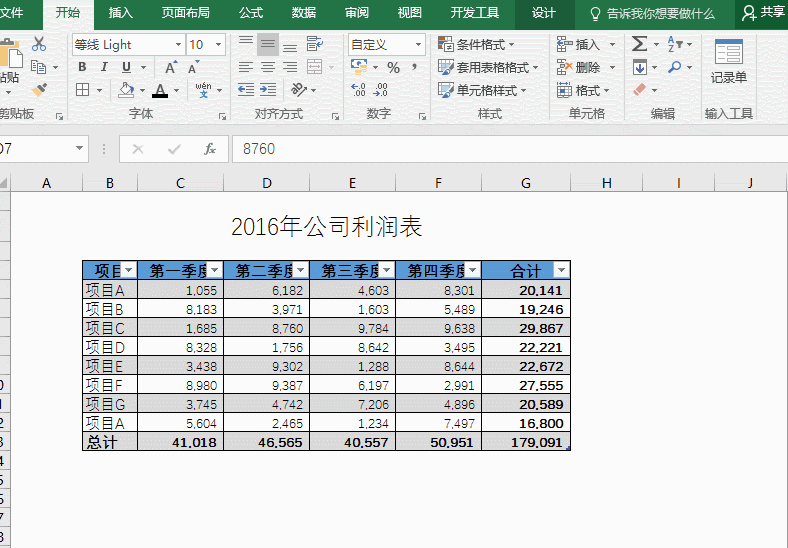Toggle center horizontal alignment

(267, 67)
